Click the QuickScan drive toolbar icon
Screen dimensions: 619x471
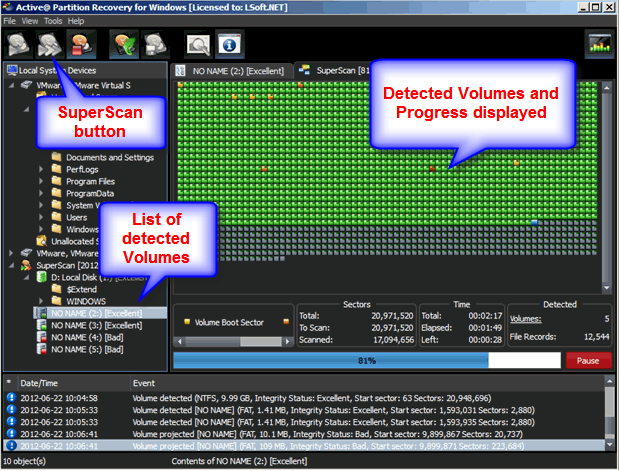pyautogui.click(x=19, y=44)
